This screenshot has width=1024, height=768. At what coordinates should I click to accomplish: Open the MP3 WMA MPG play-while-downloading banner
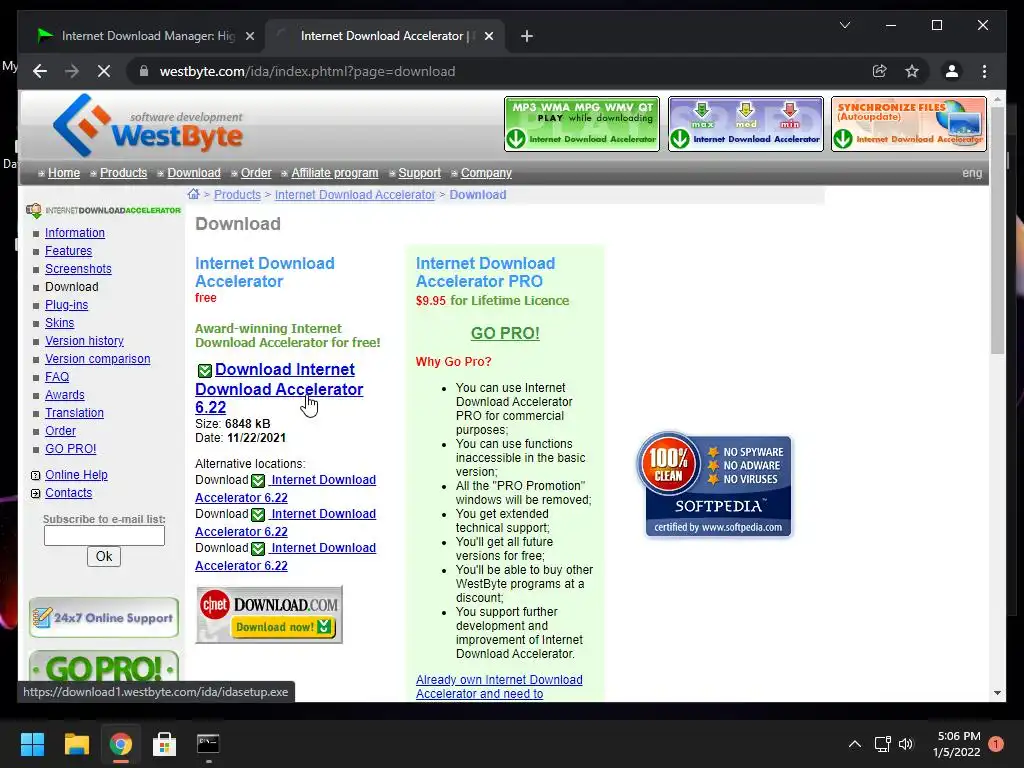[582, 124]
